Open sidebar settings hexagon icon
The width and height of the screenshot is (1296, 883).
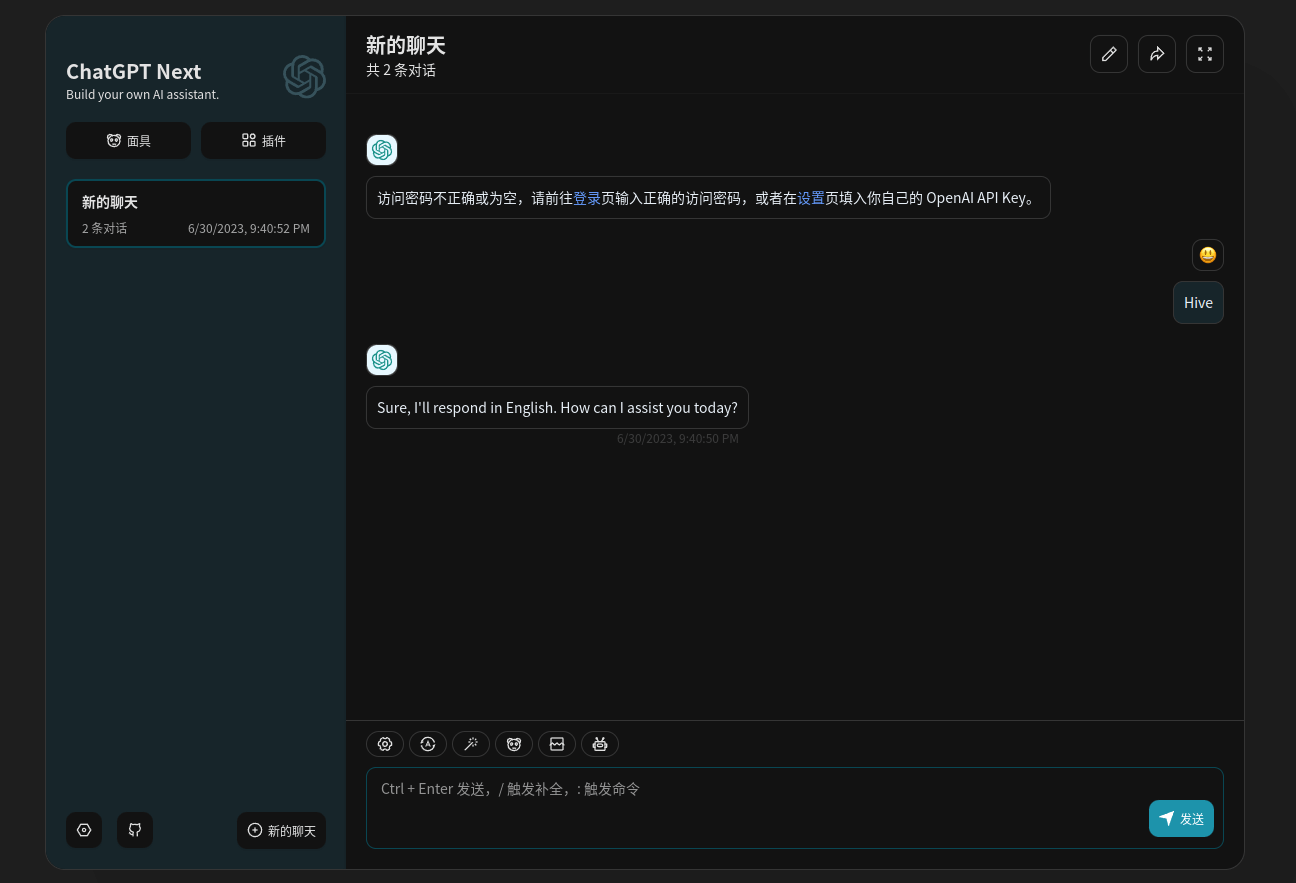(x=84, y=830)
